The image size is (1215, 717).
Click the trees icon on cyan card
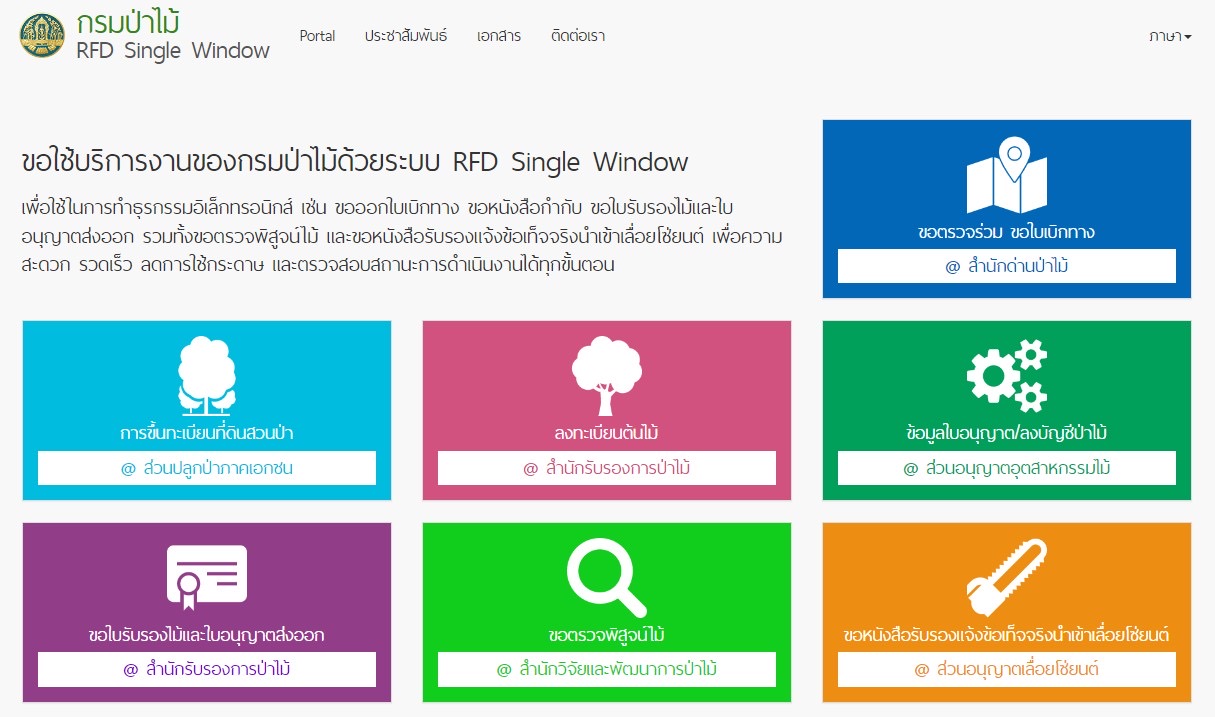207,377
